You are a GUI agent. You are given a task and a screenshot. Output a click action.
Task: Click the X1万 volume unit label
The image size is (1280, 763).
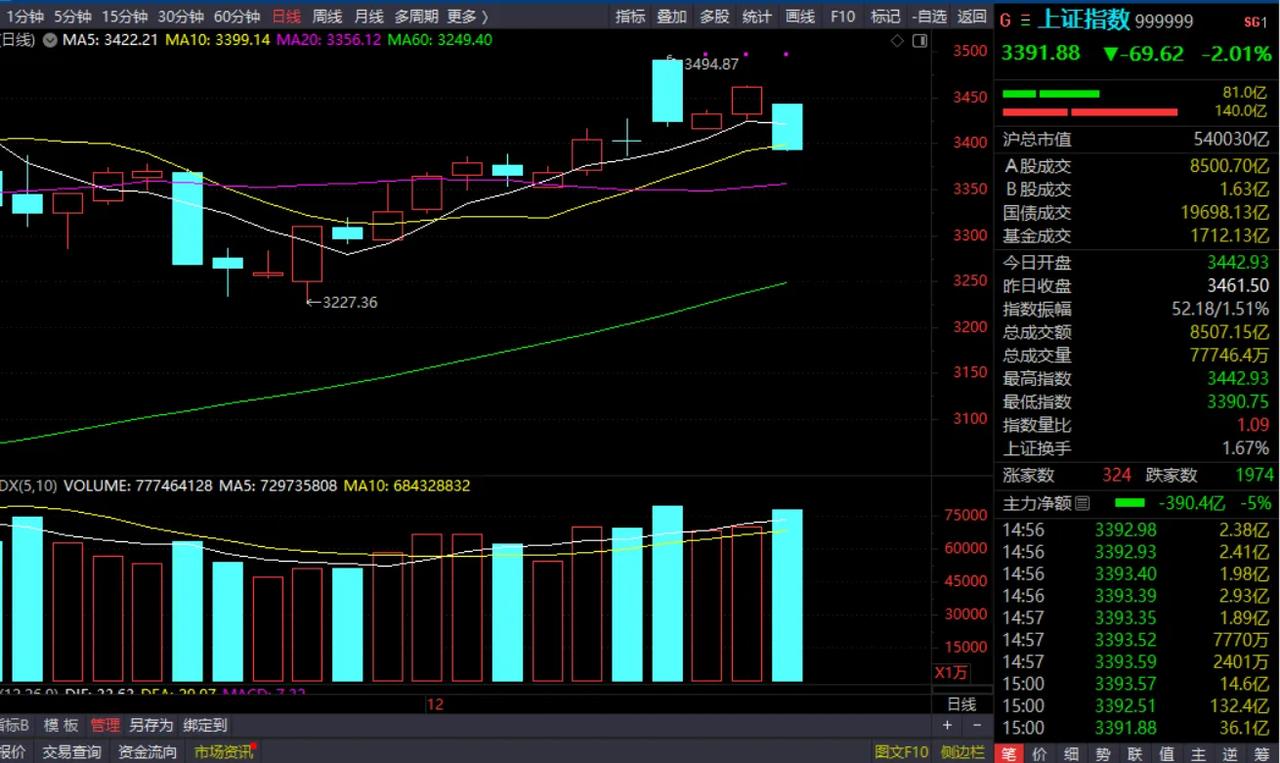click(951, 672)
